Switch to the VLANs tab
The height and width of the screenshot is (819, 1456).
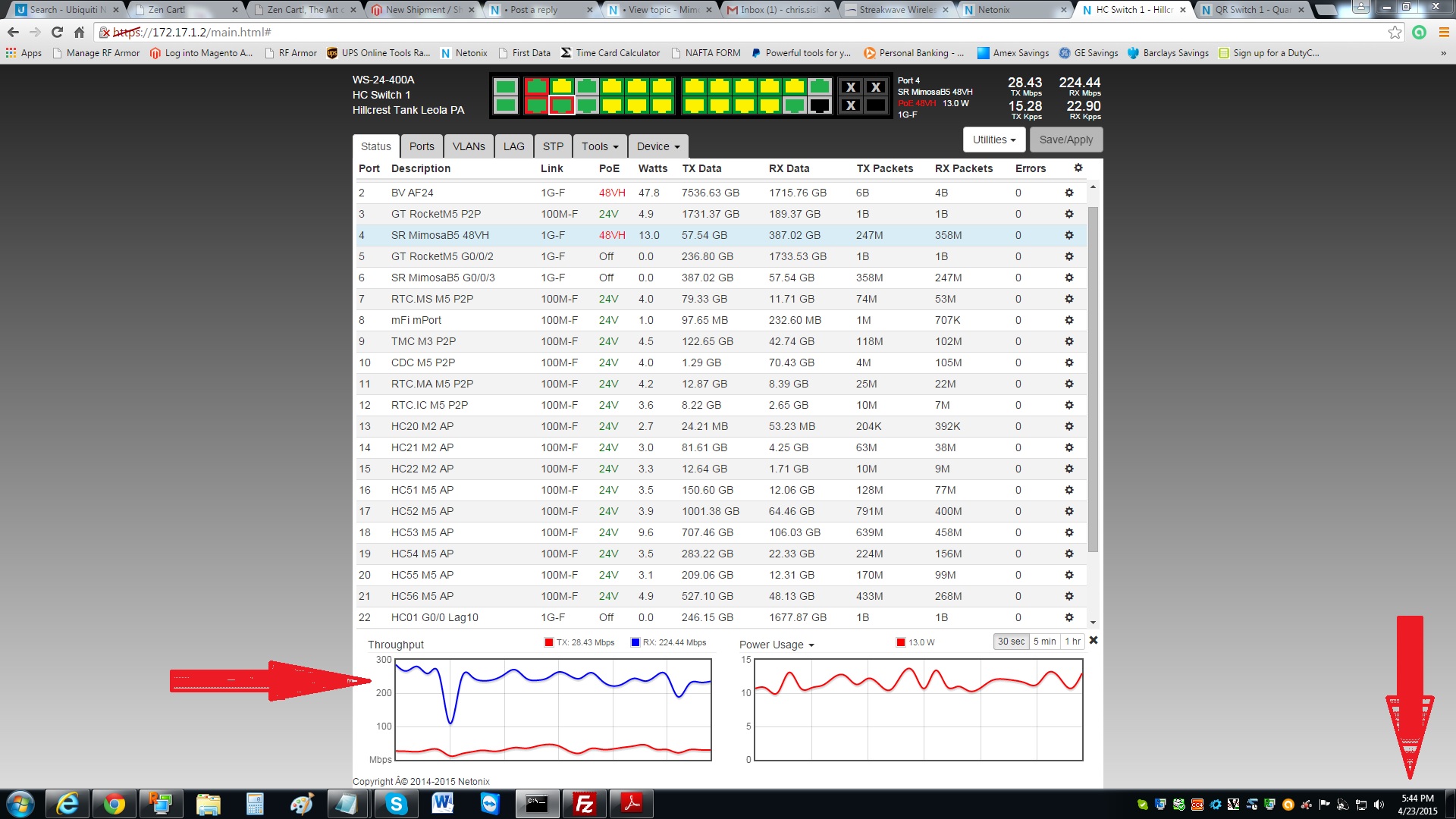[469, 146]
